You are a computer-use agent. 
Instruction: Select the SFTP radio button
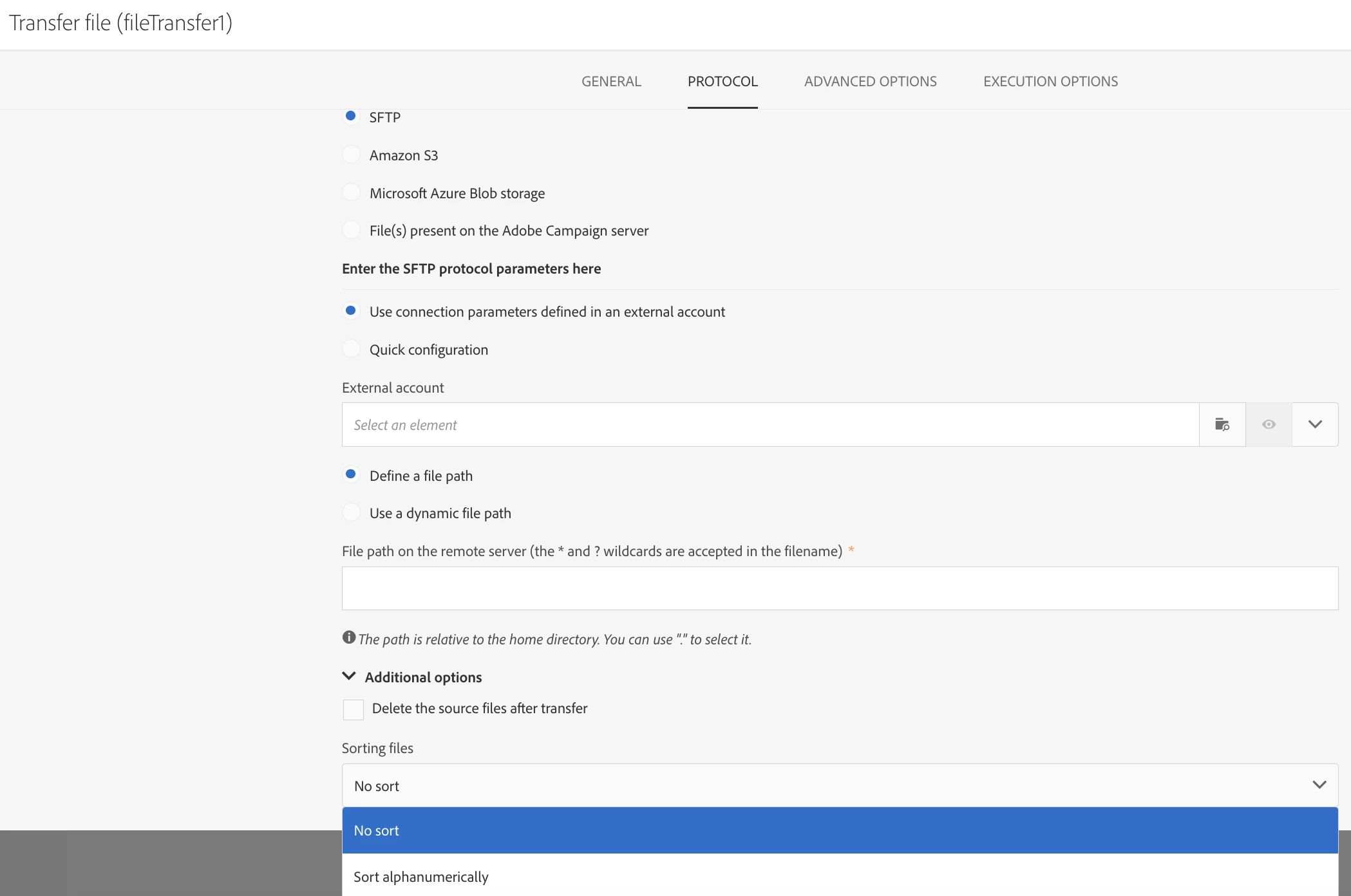351,117
